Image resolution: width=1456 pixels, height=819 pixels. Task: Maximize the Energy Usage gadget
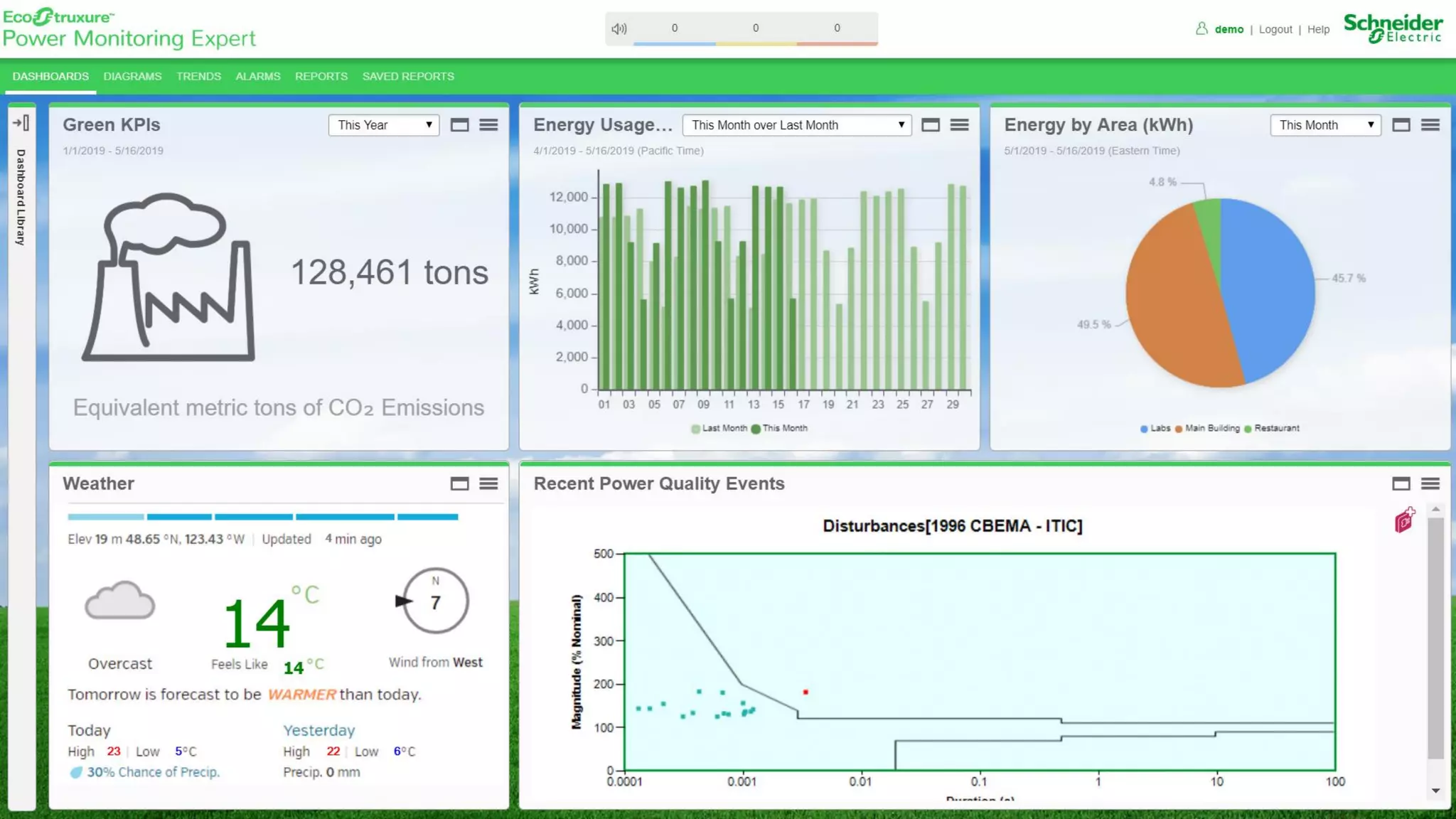(930, 125)
